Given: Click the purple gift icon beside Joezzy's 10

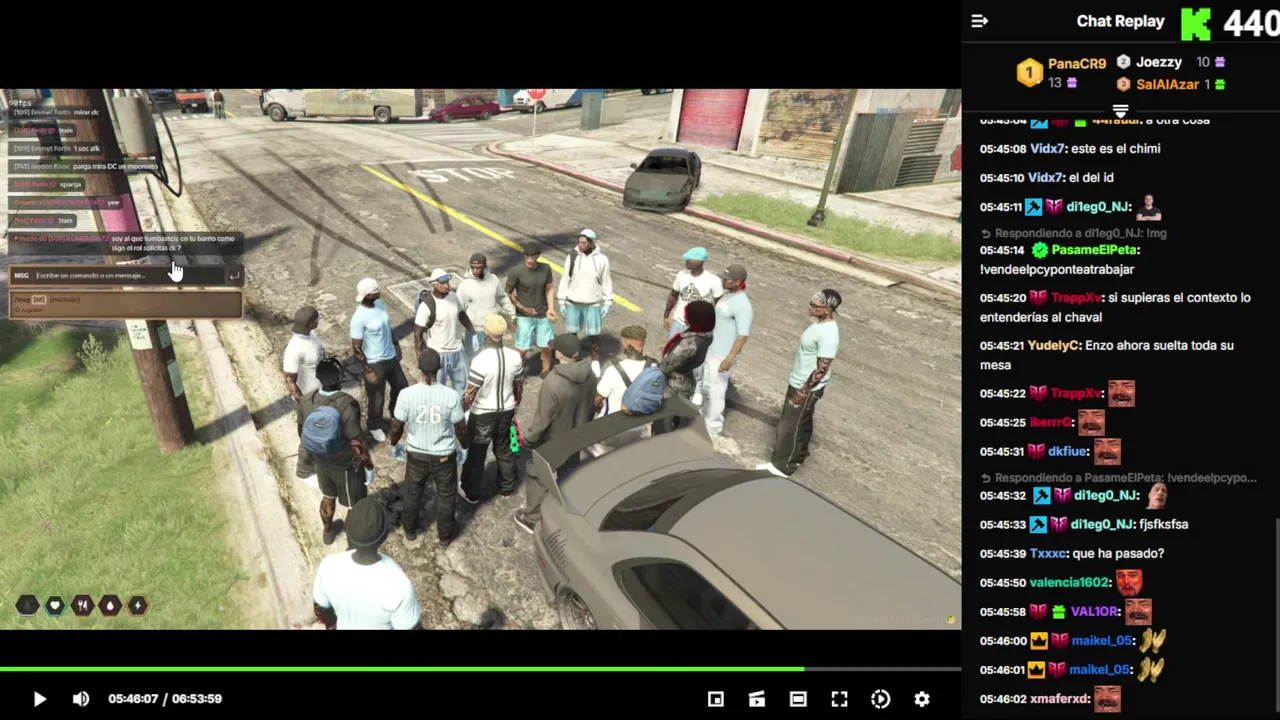Looking at the screenshot, I should (x=1219, y=62).
